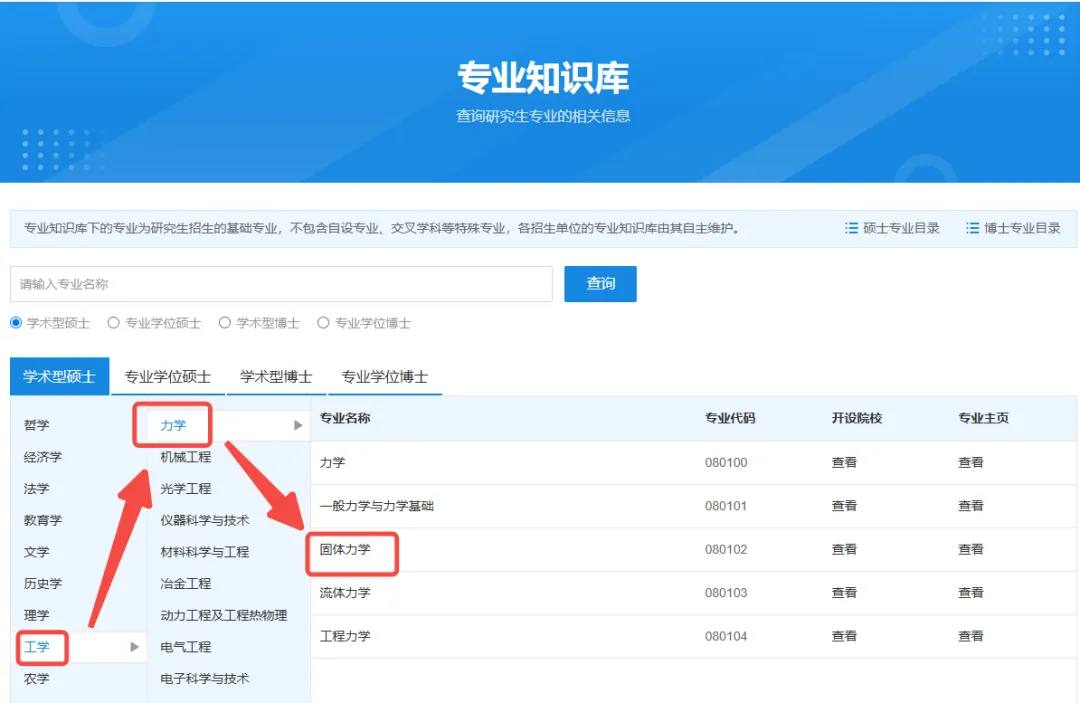Select the 专业学位博士 radio button

(323, 323)
